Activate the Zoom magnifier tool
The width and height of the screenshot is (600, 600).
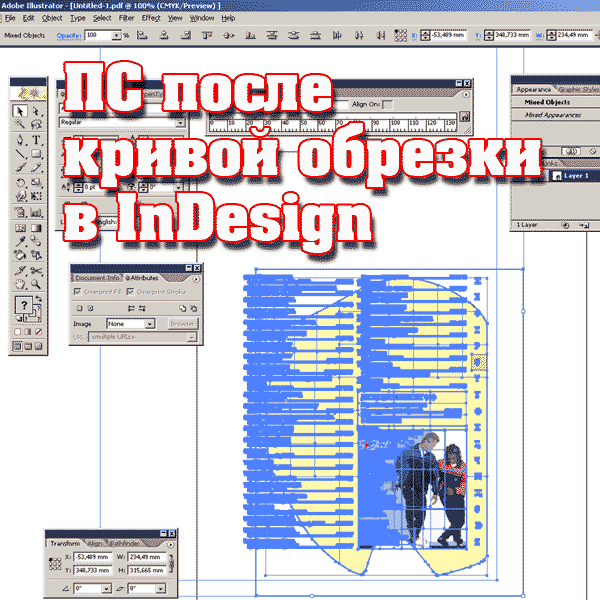tap(36, 284)
